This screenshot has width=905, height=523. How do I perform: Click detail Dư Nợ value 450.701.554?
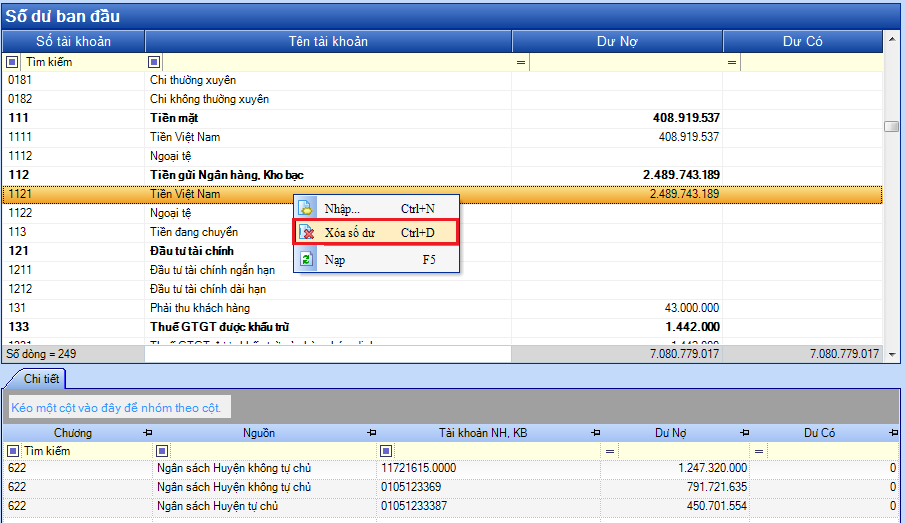[717, 506]
